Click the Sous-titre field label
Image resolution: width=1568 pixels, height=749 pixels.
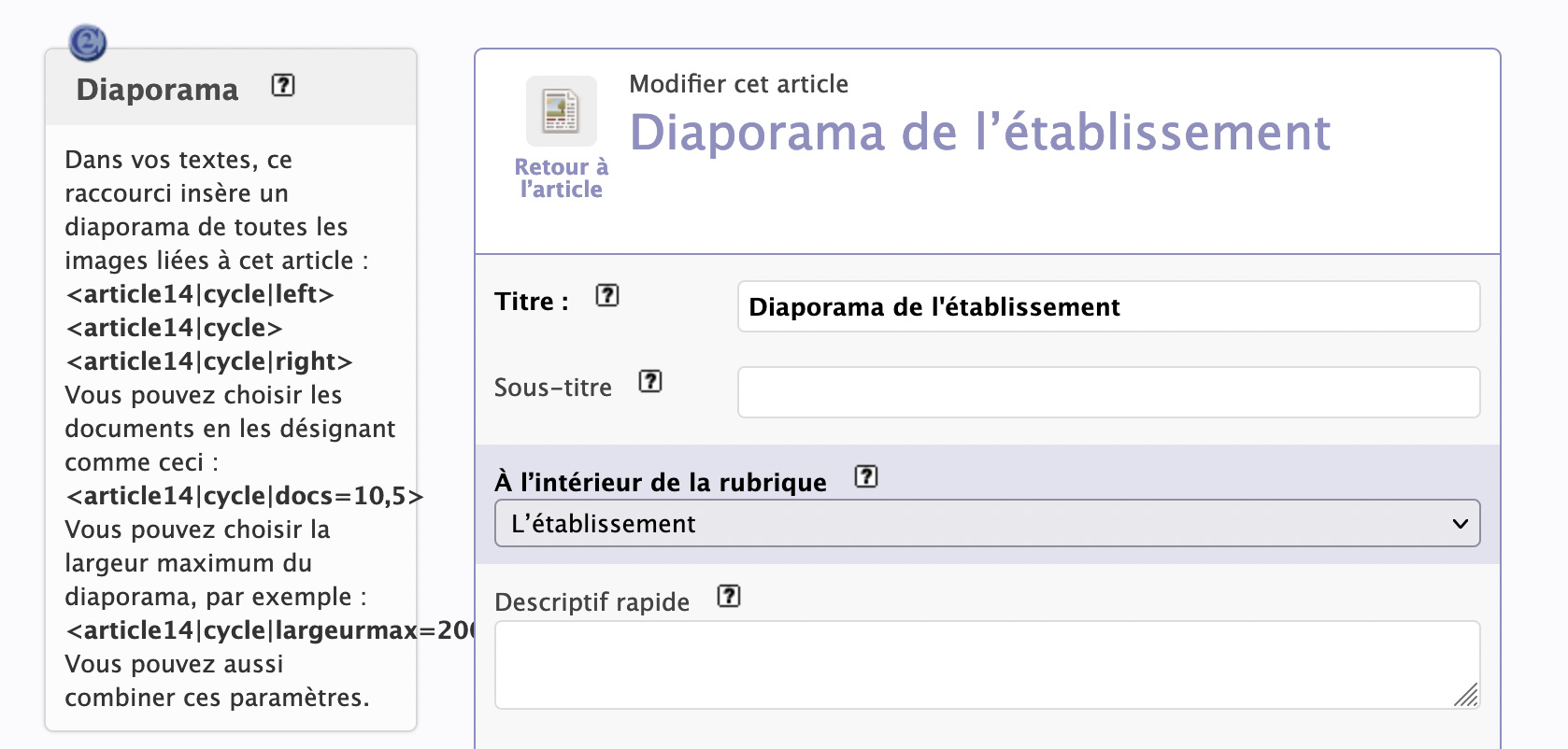coord(553,388)
